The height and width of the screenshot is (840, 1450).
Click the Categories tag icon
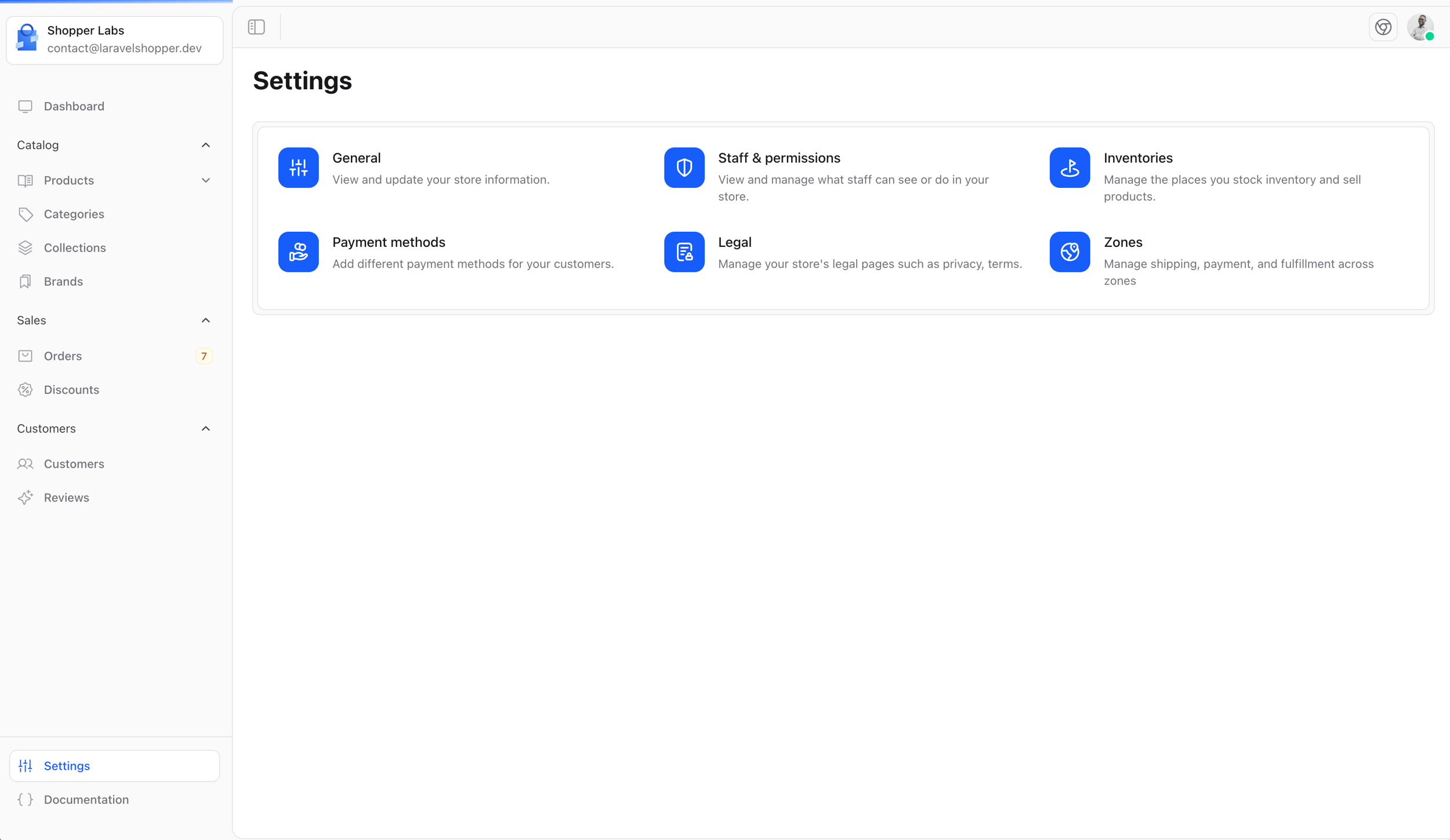click(x=25, y=214)
